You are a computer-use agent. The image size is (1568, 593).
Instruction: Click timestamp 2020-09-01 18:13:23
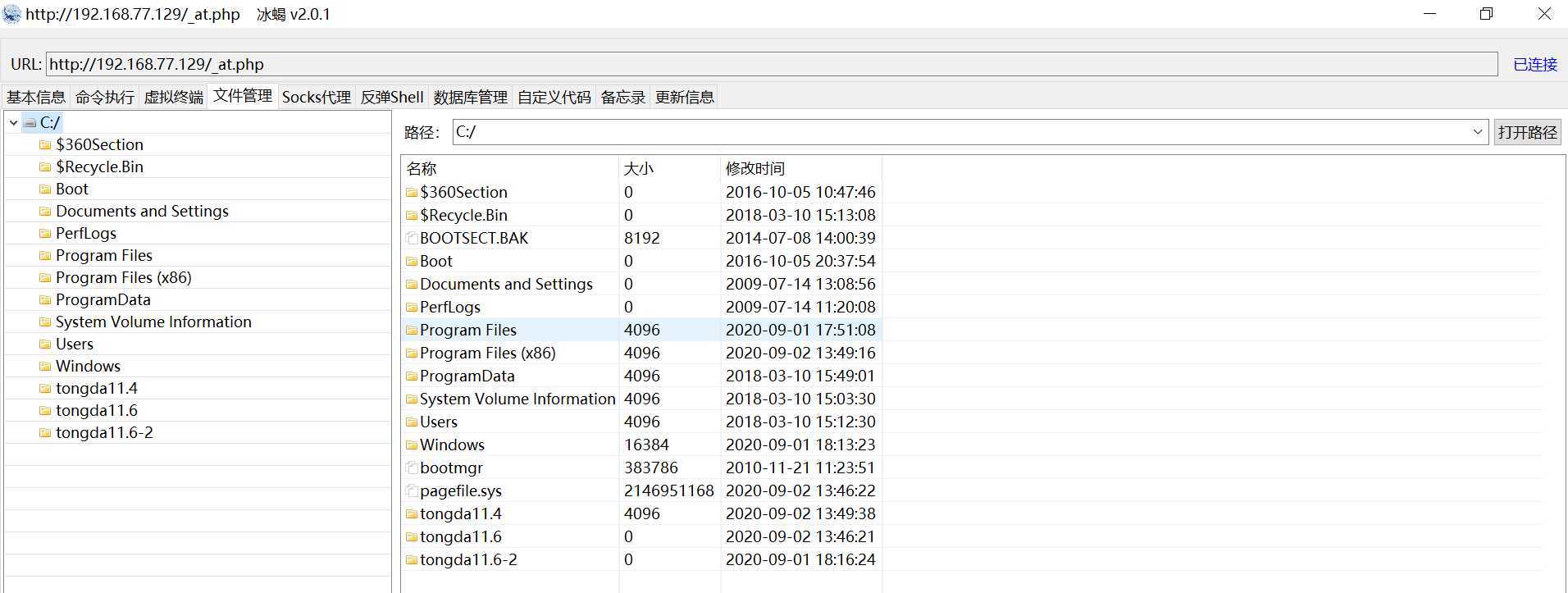(800, 445)
